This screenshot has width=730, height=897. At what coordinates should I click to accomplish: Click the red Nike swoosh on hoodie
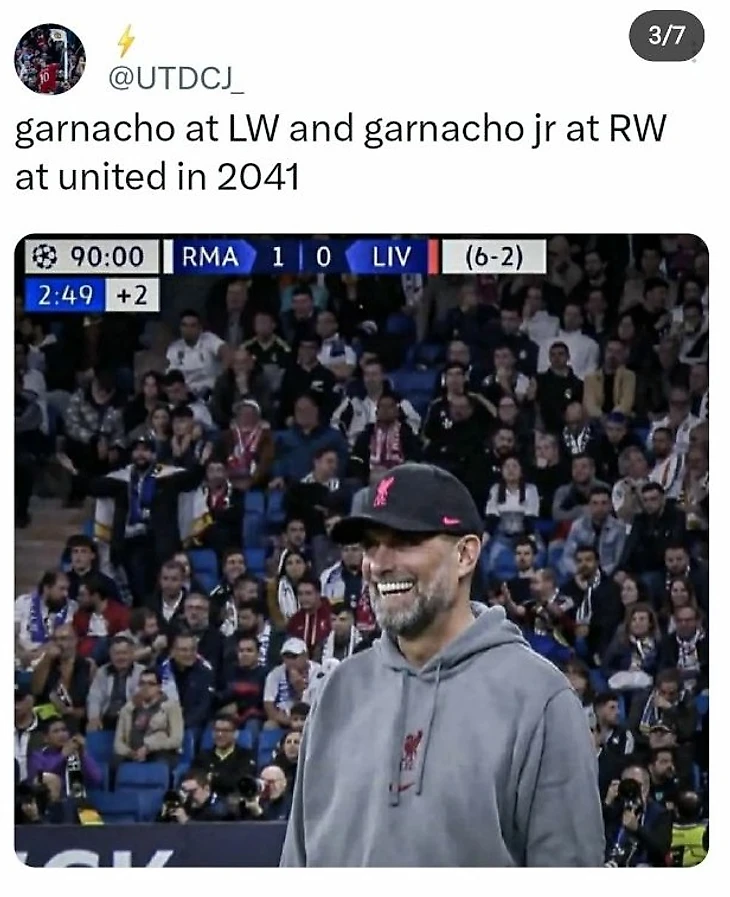coord(402,787)
